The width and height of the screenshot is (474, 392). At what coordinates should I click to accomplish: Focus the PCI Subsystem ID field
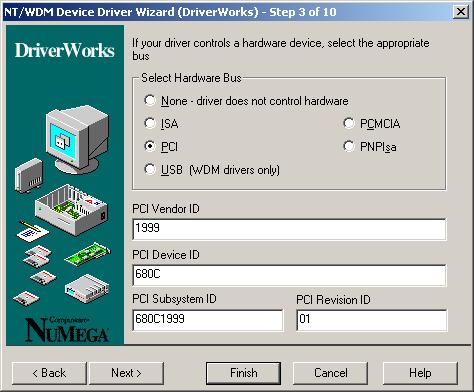(x=208, y=320)
